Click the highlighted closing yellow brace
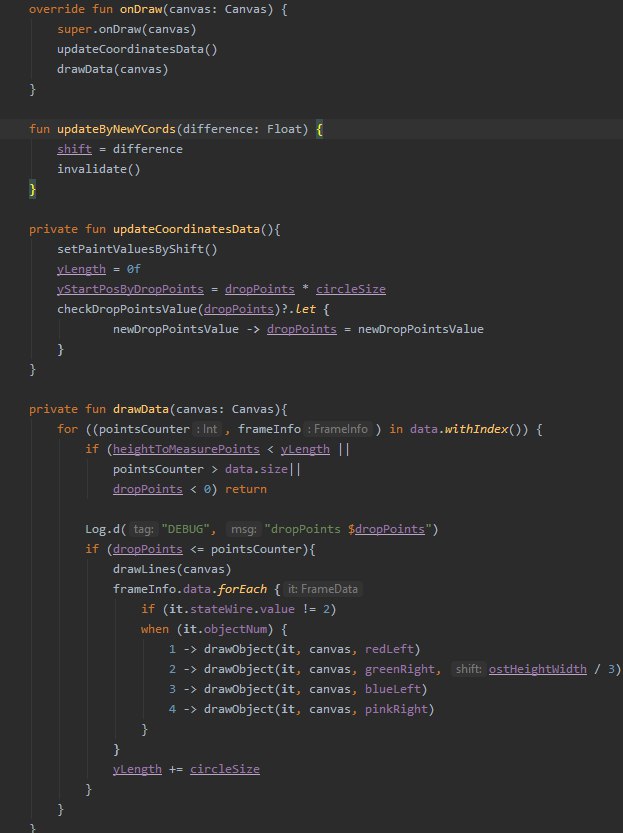The width and height of the screenshot is (623, 833). tap(32, 189)
